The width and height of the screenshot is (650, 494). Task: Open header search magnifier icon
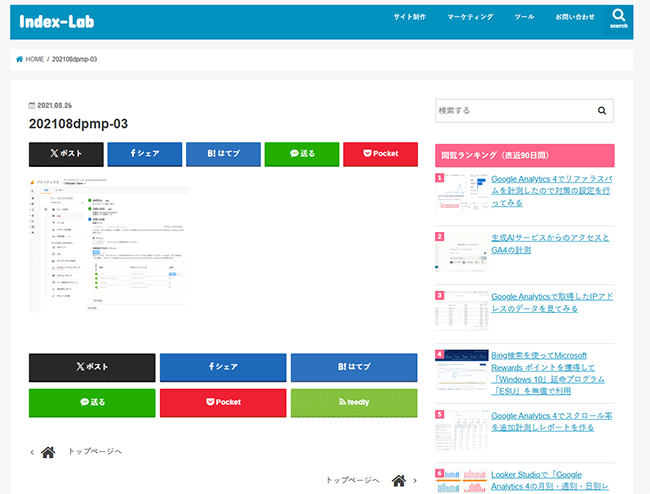[618, 18]
